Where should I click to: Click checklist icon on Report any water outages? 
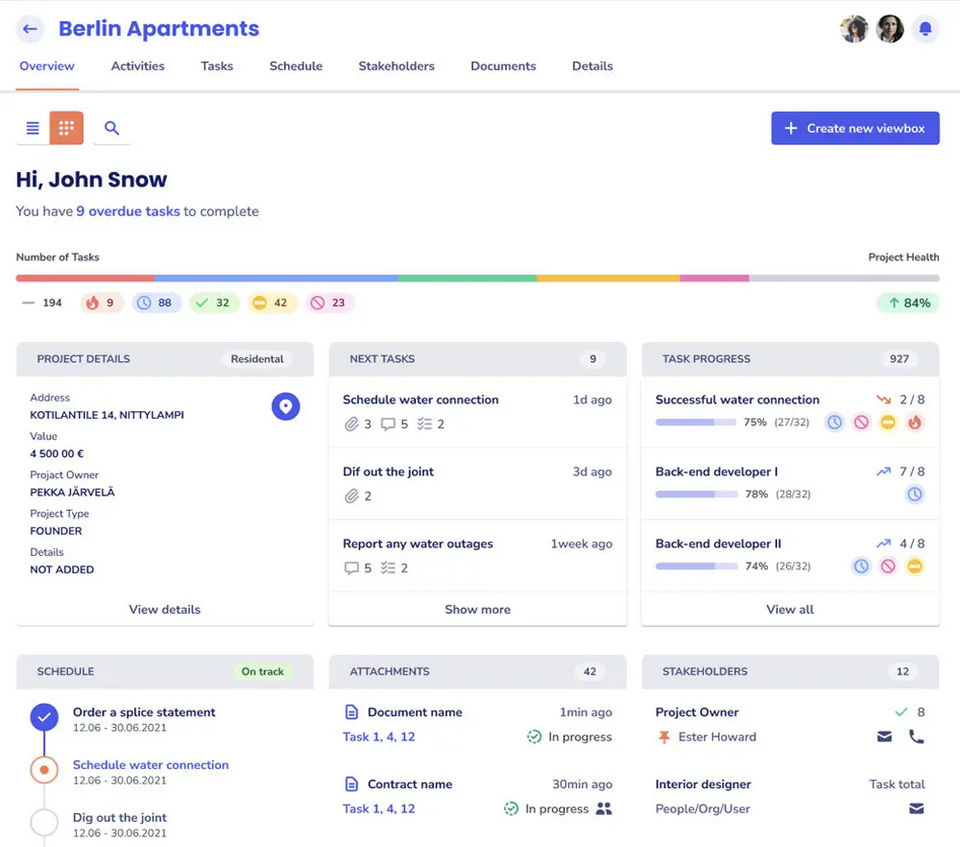pyautogui.click(x=388, y=568)
